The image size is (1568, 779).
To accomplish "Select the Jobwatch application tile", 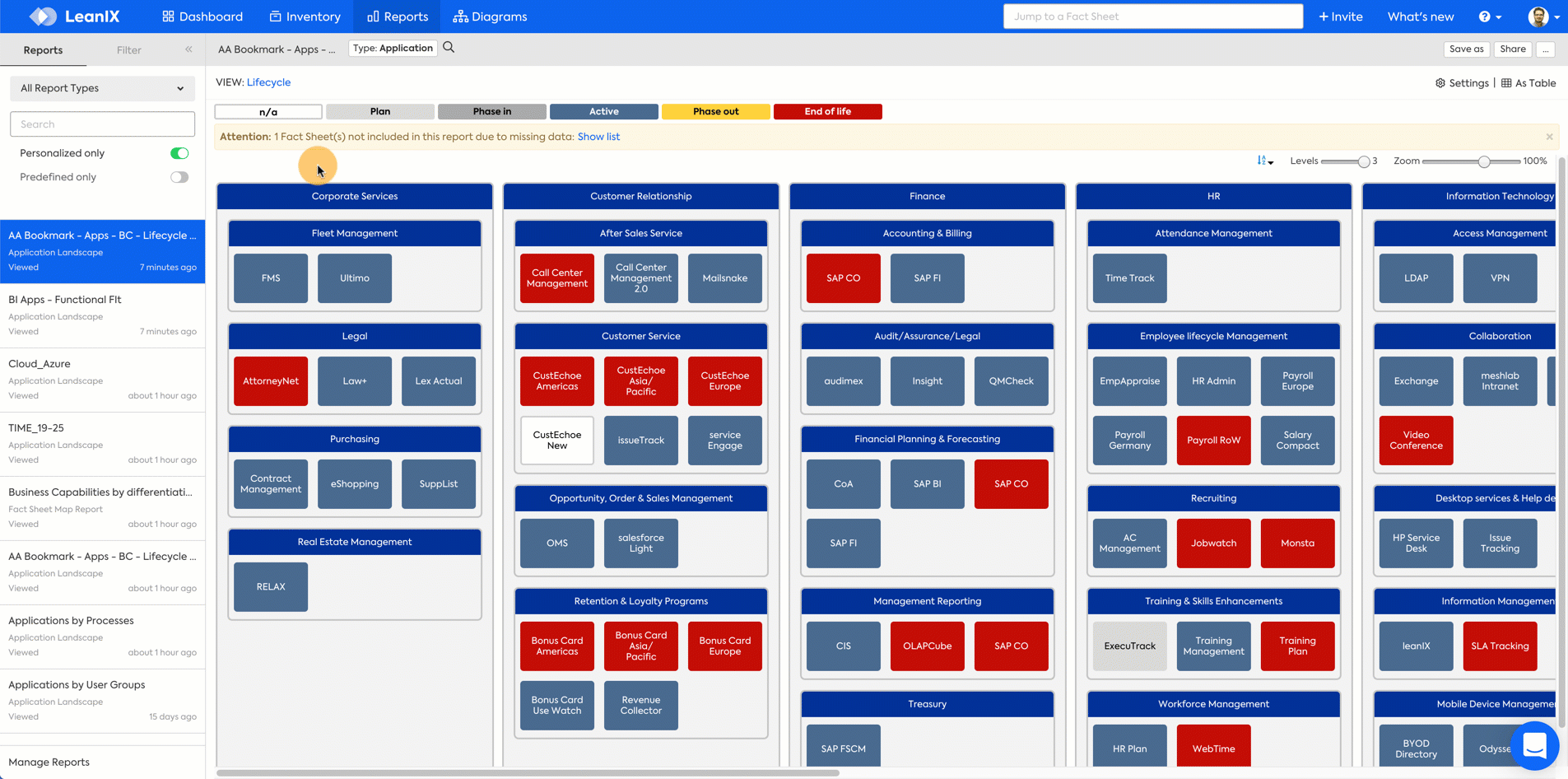I will (1214, 543).
